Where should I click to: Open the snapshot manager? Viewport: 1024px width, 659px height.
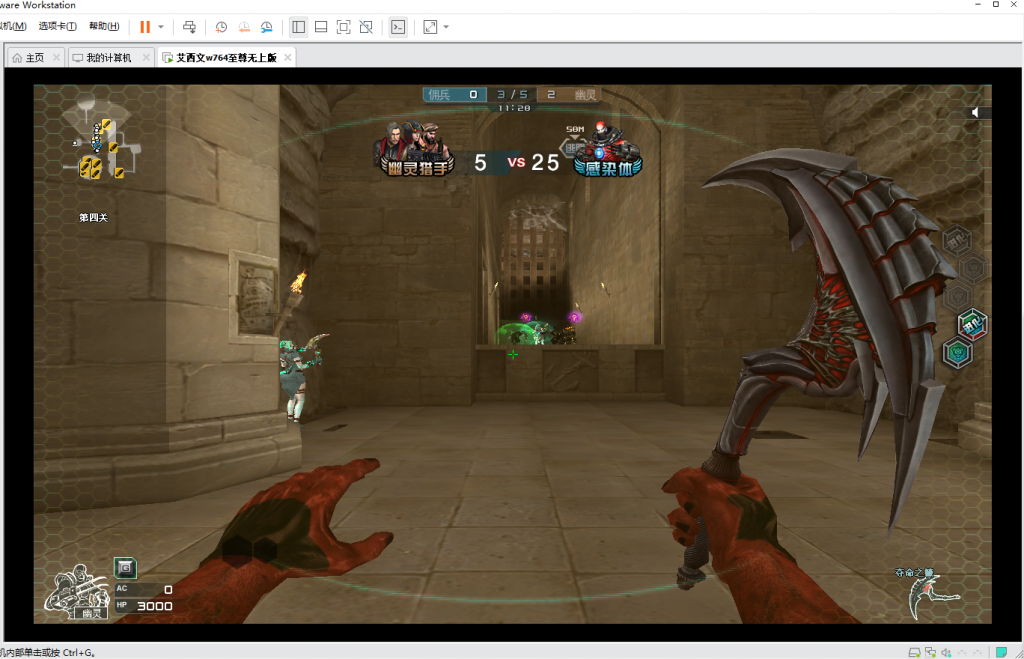point(266,27)
